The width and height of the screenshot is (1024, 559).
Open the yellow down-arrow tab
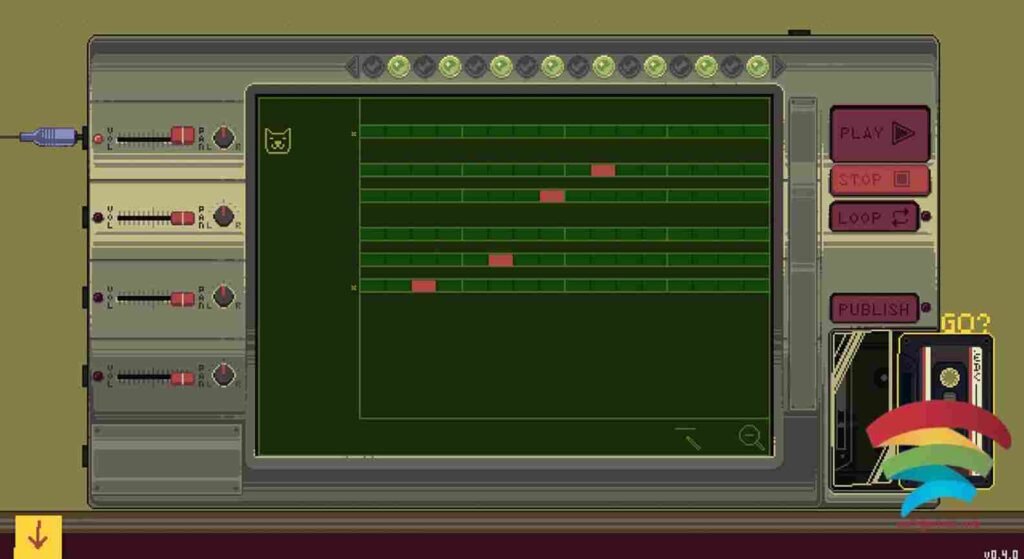(38, 536)
